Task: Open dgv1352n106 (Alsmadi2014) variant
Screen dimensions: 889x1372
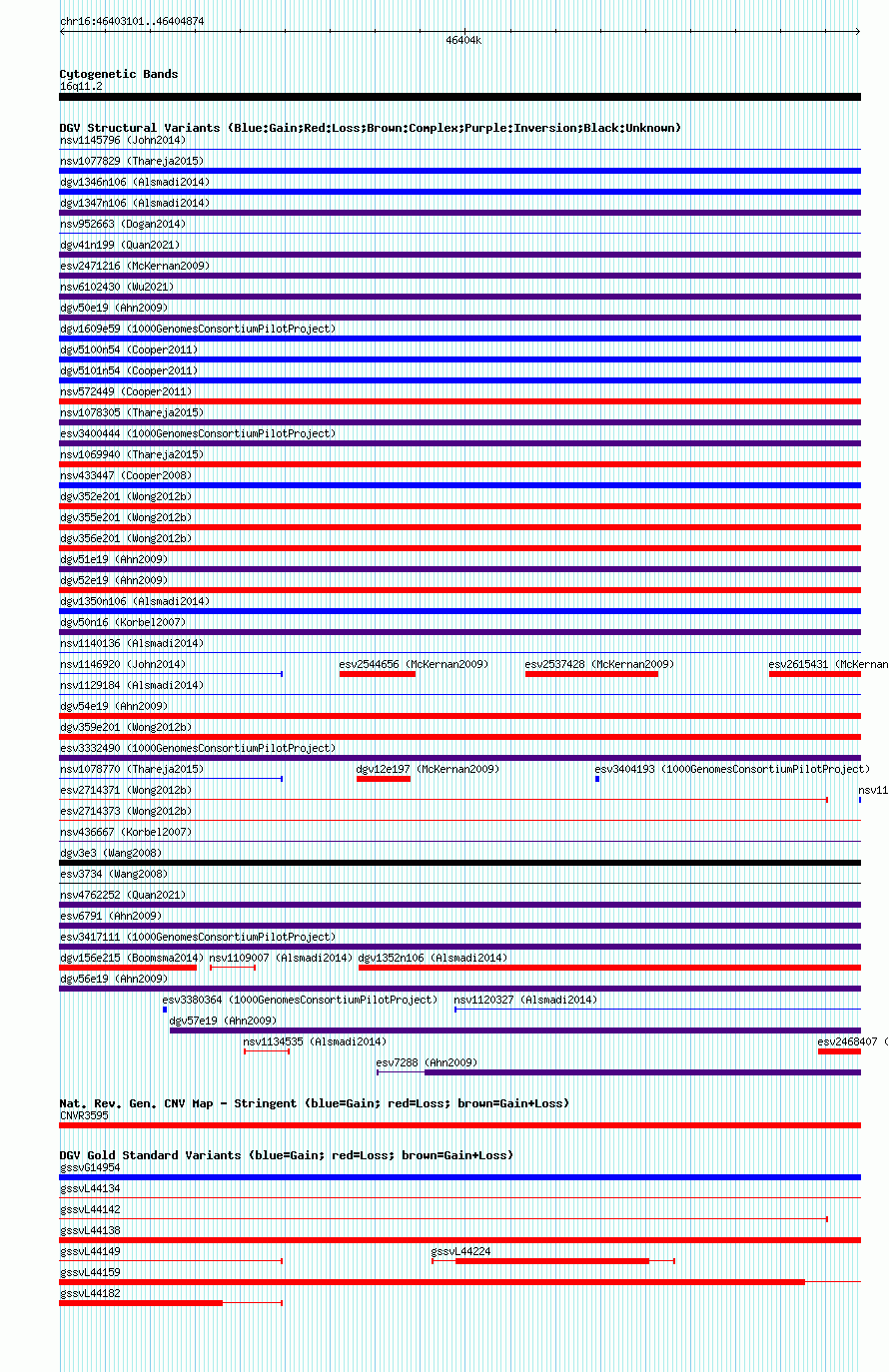Action: [433, 958]
